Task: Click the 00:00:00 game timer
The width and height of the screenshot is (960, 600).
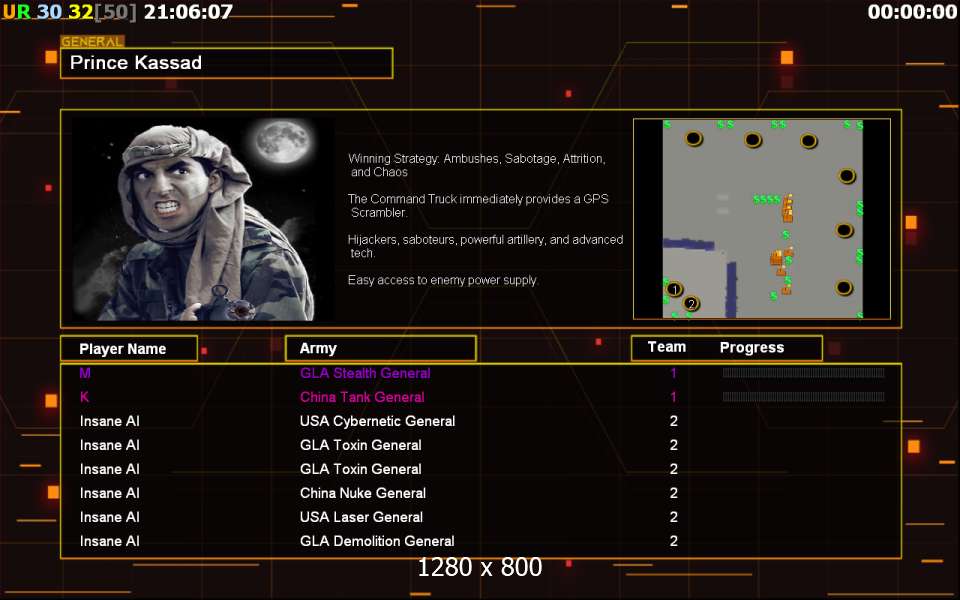Action: point(912,12)
